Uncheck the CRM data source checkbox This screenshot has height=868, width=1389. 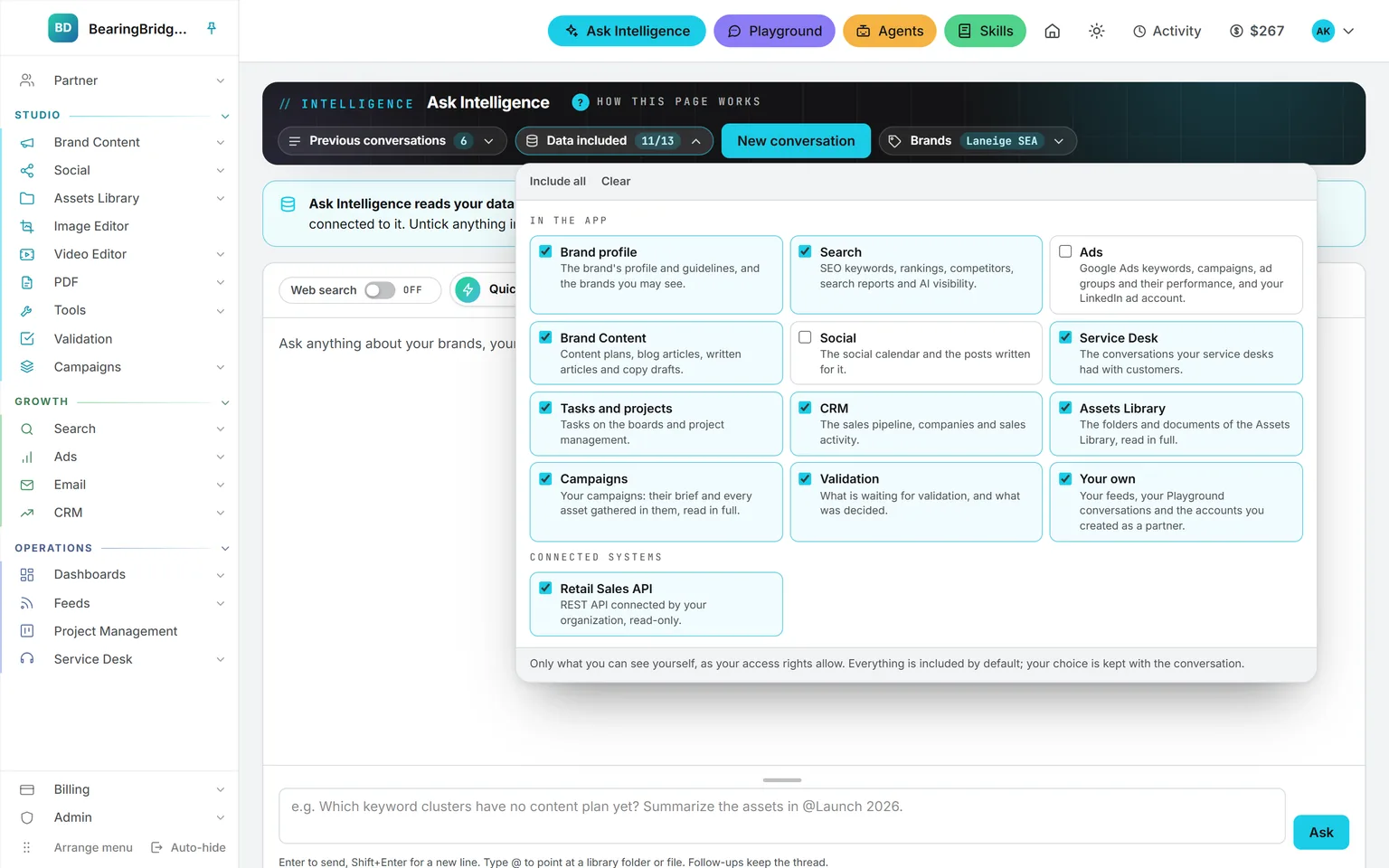(x=805, y=408)
